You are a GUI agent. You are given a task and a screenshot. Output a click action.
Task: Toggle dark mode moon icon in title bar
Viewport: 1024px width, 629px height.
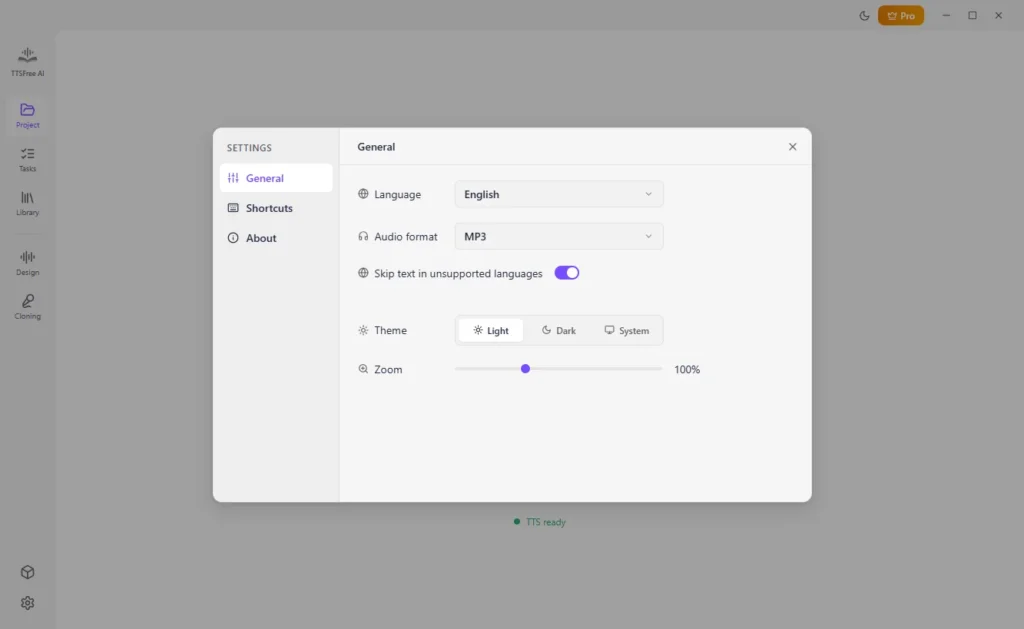coord(864,16)
